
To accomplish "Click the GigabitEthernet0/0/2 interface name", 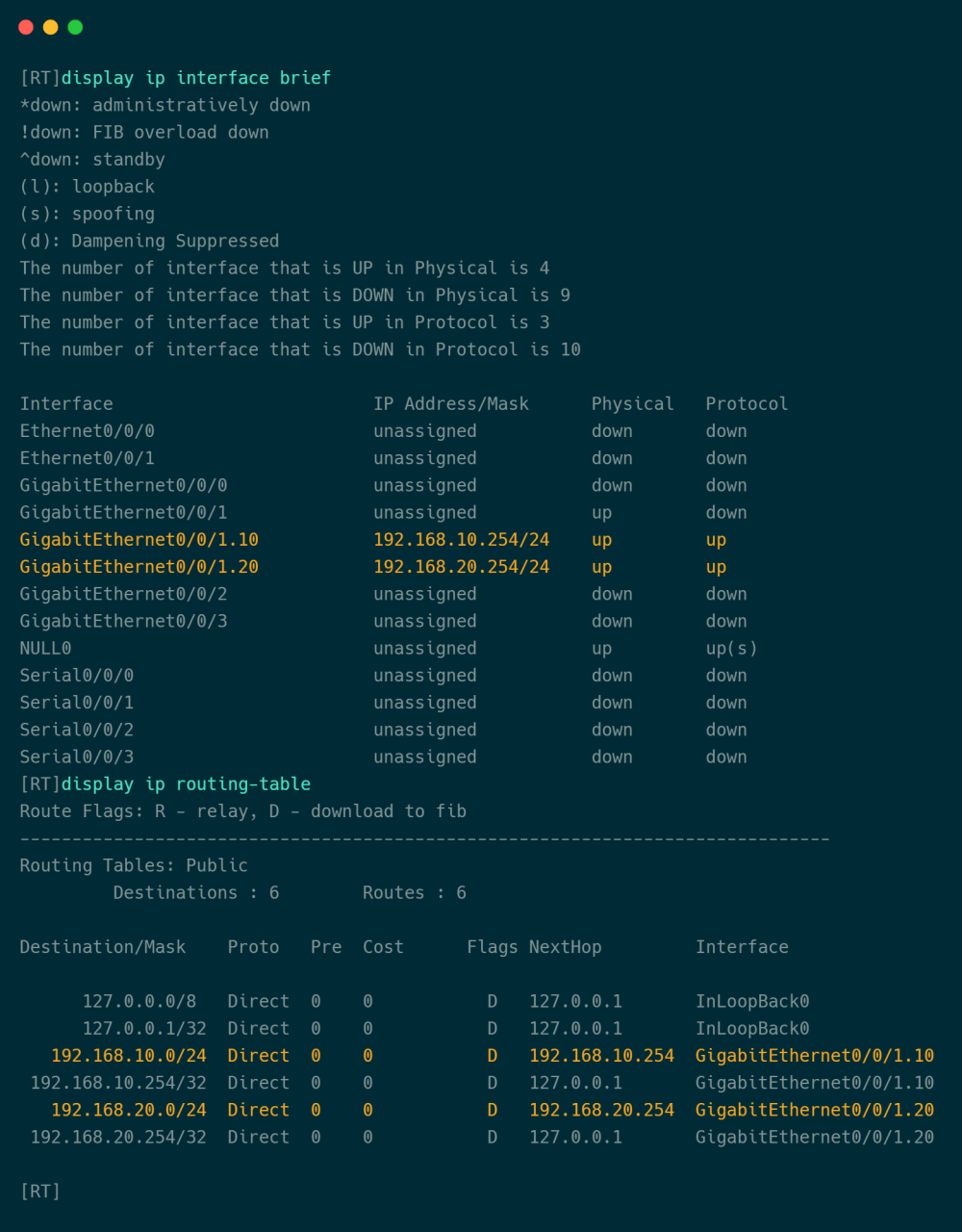I will 124,594.
